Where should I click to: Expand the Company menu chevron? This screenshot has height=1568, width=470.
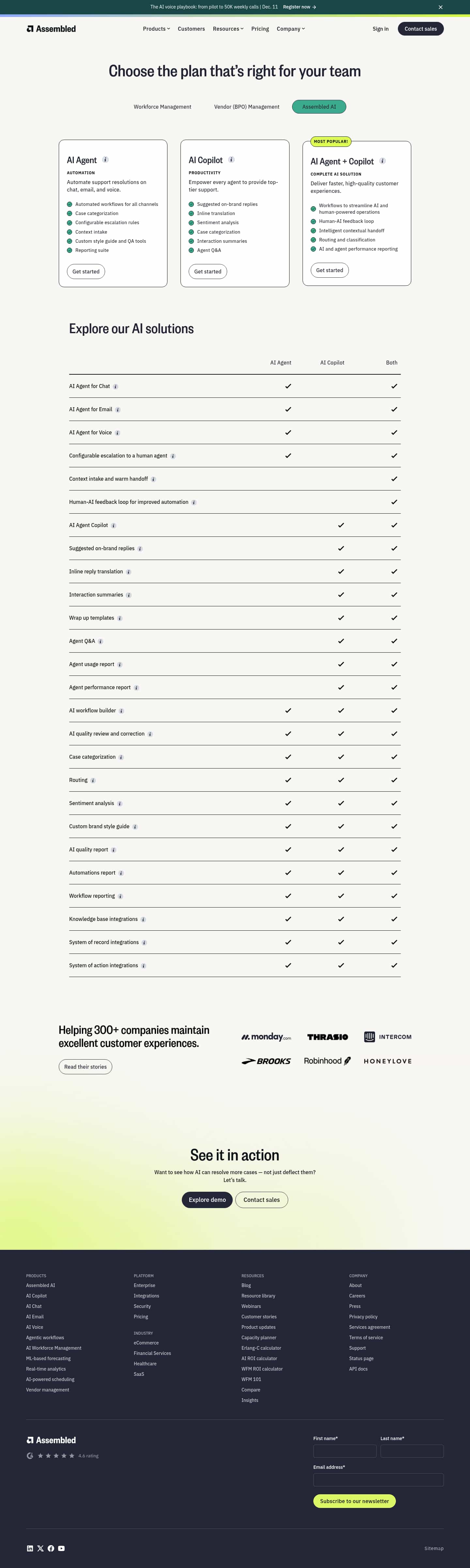pos(303,29)
